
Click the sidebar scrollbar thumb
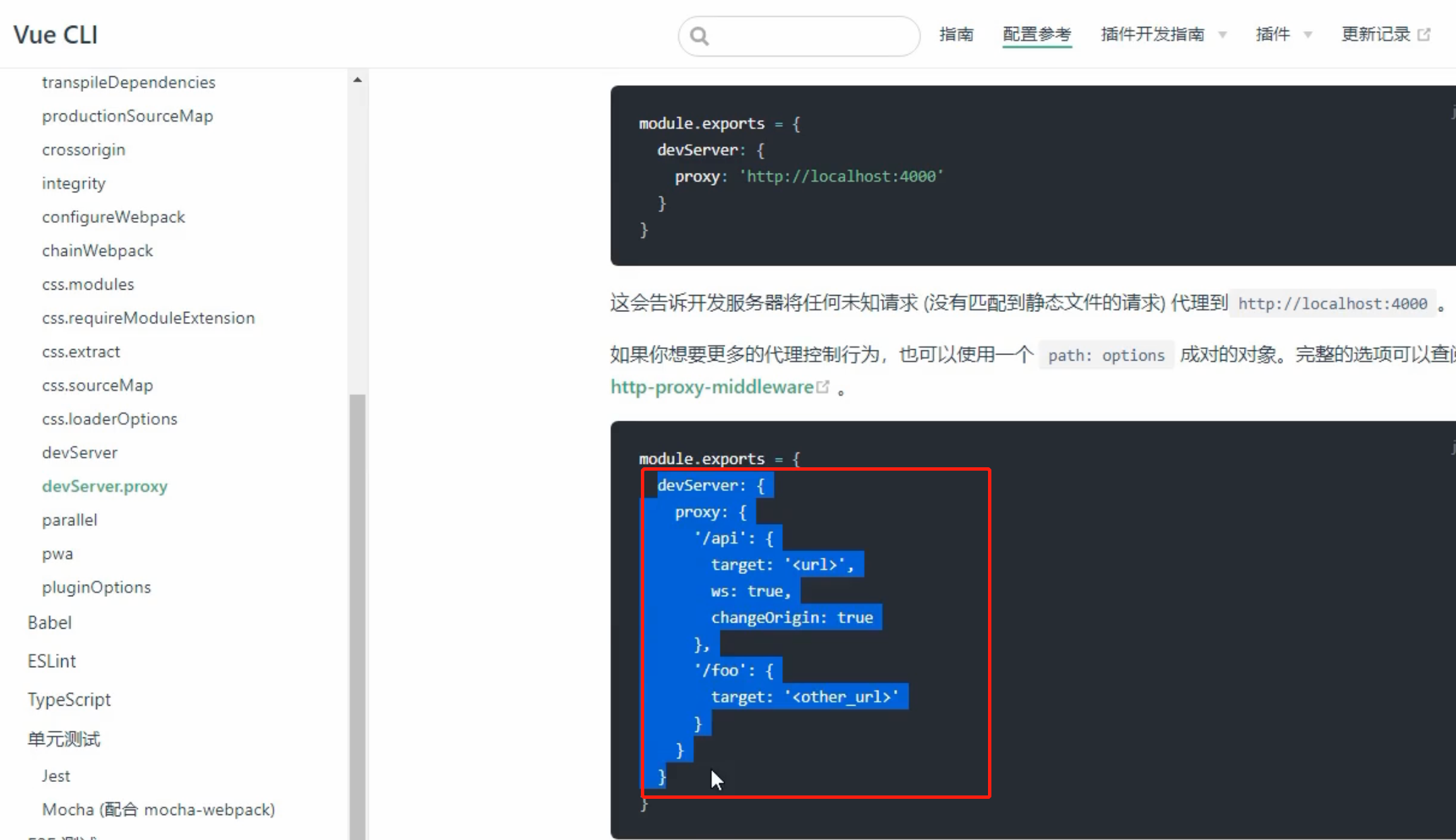tap(357, 616)
